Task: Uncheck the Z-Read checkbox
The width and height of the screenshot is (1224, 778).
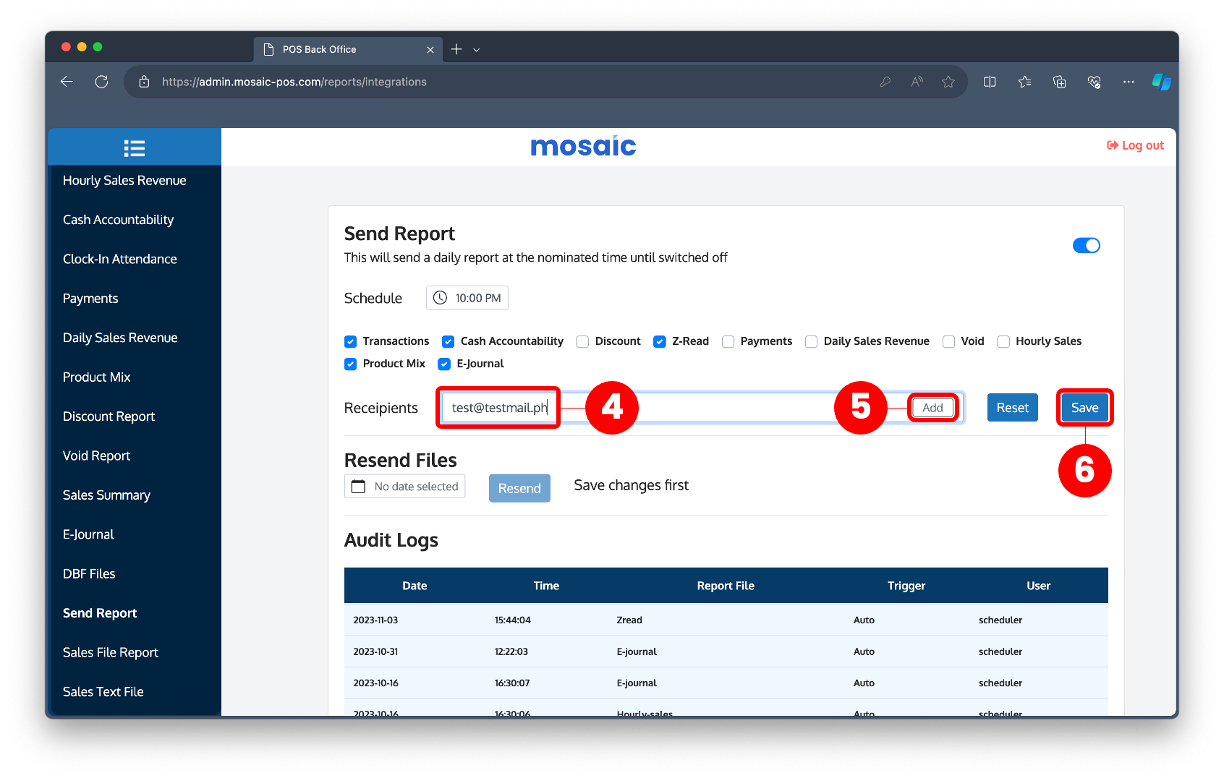Action: click(660, 341)
